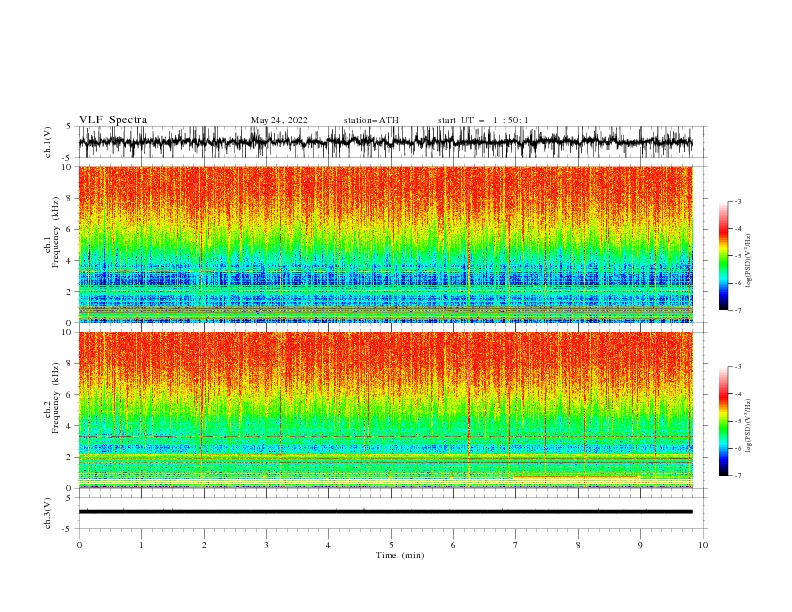The width and height of the screenshot is (792, 612).
Task: Click the "station=ATH" header label
Action: click(x=371, y=120)
